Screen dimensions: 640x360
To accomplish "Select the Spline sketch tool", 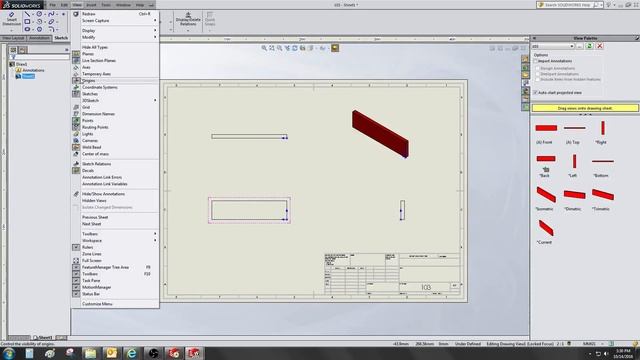I will pyautogui.click(x=51, y=14).
